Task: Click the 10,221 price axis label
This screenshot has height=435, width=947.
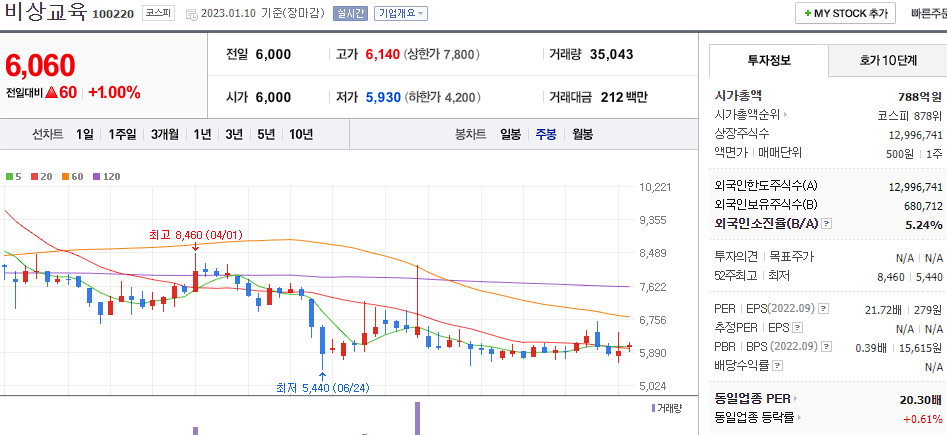Action: coord(655,187)
